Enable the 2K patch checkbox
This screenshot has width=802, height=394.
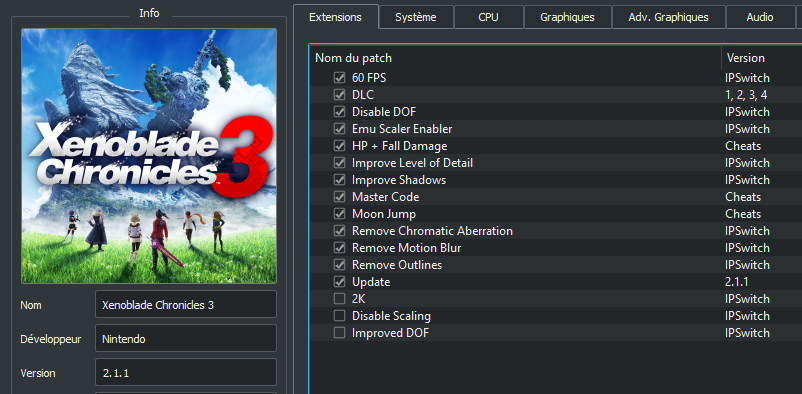[339, 298]
